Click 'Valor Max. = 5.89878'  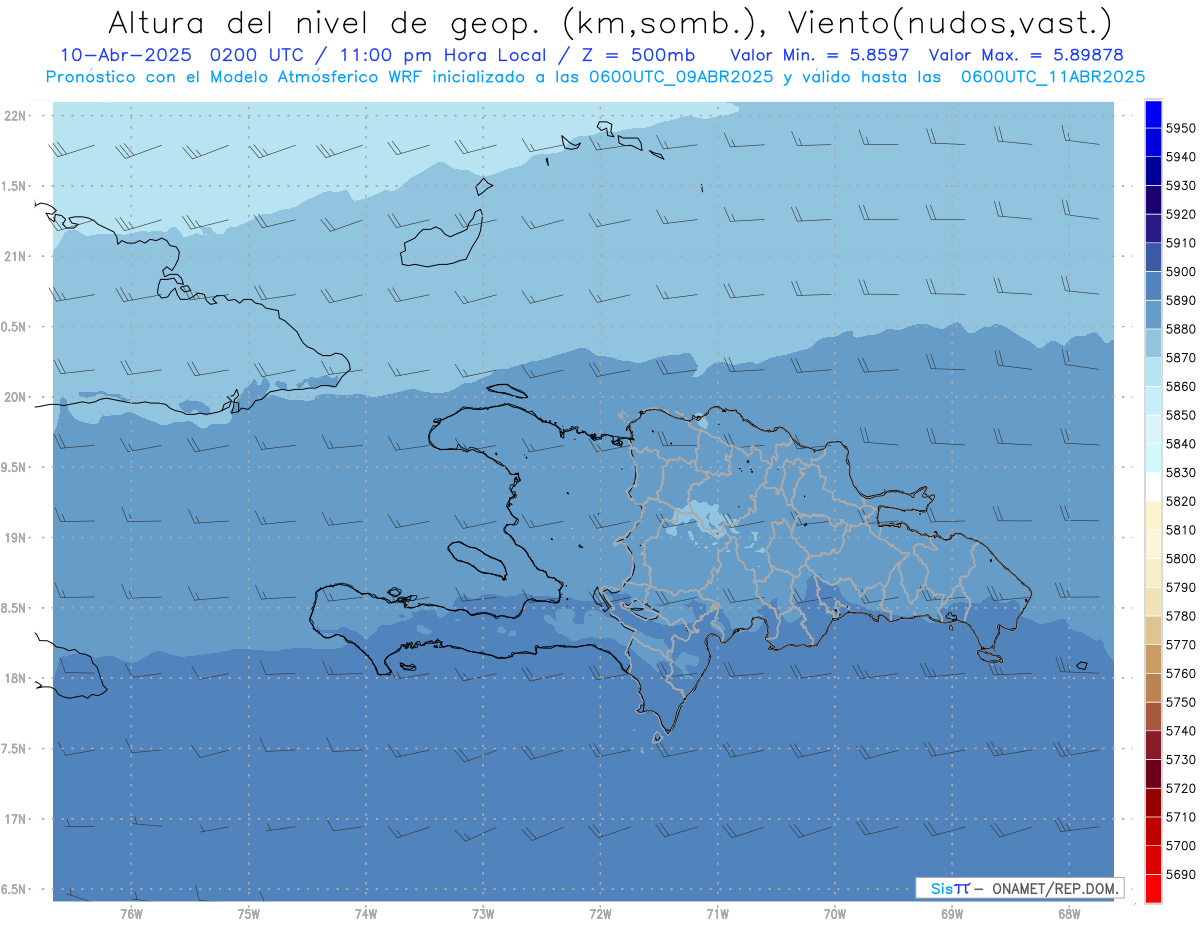(1027, 55)
